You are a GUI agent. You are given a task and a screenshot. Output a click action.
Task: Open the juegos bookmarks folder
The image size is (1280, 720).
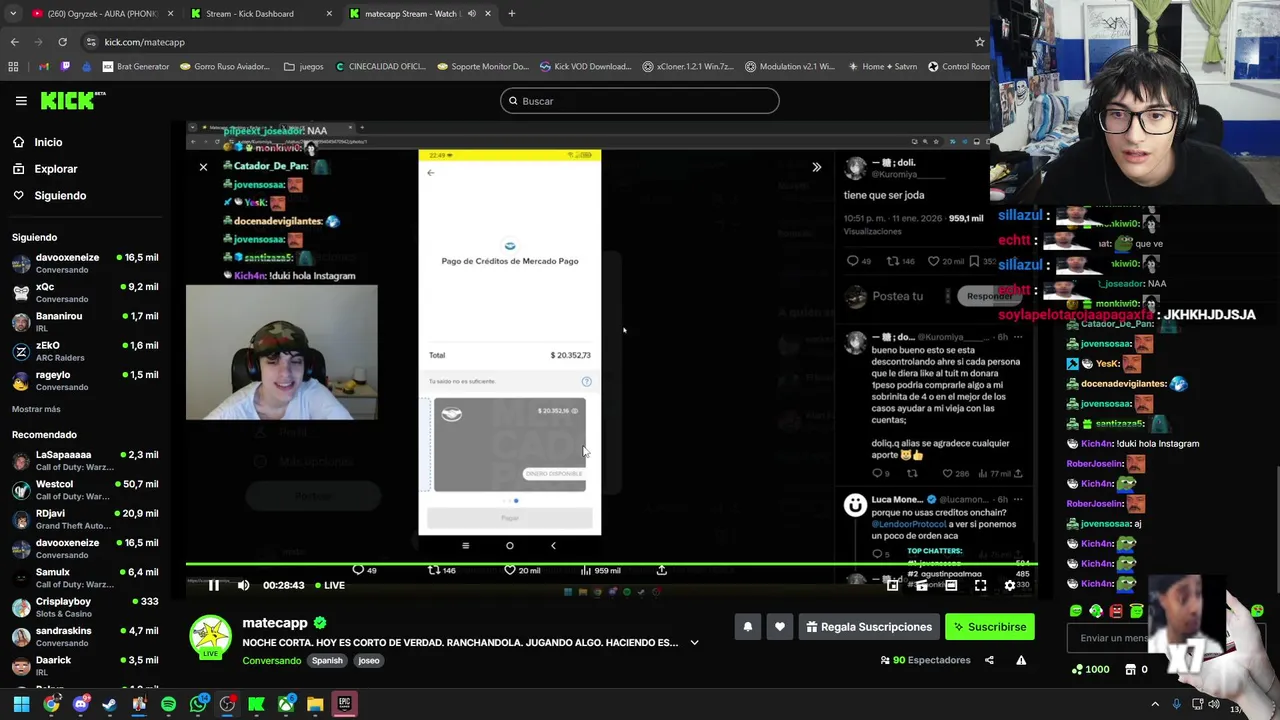tap(304, 67)
